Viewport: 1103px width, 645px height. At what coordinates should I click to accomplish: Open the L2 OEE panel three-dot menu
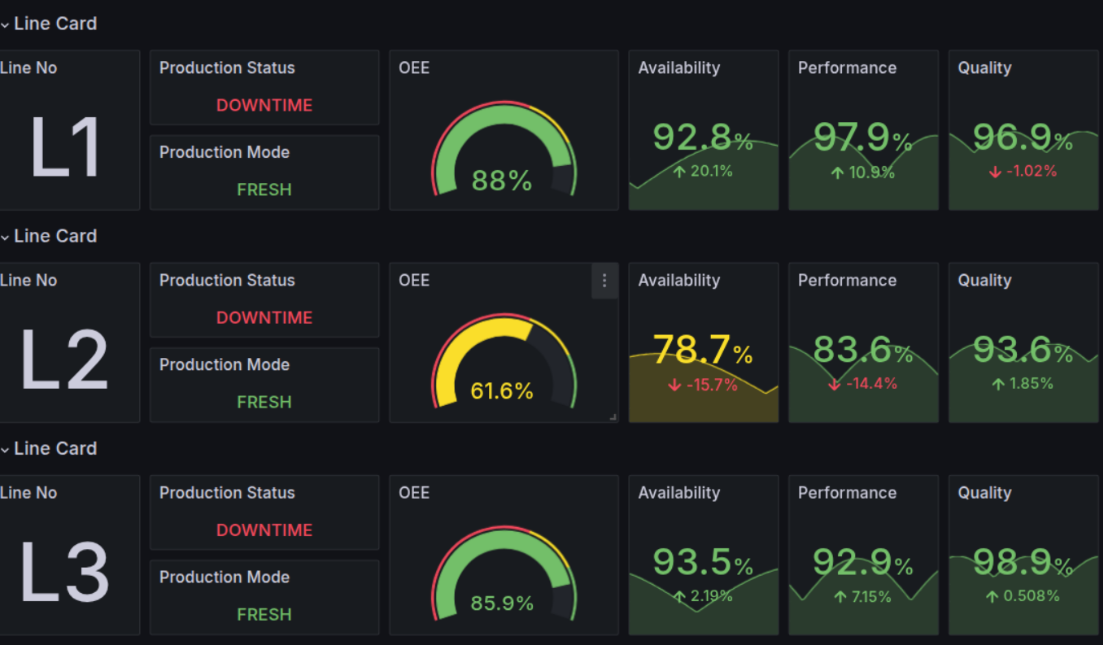(604, 281)
